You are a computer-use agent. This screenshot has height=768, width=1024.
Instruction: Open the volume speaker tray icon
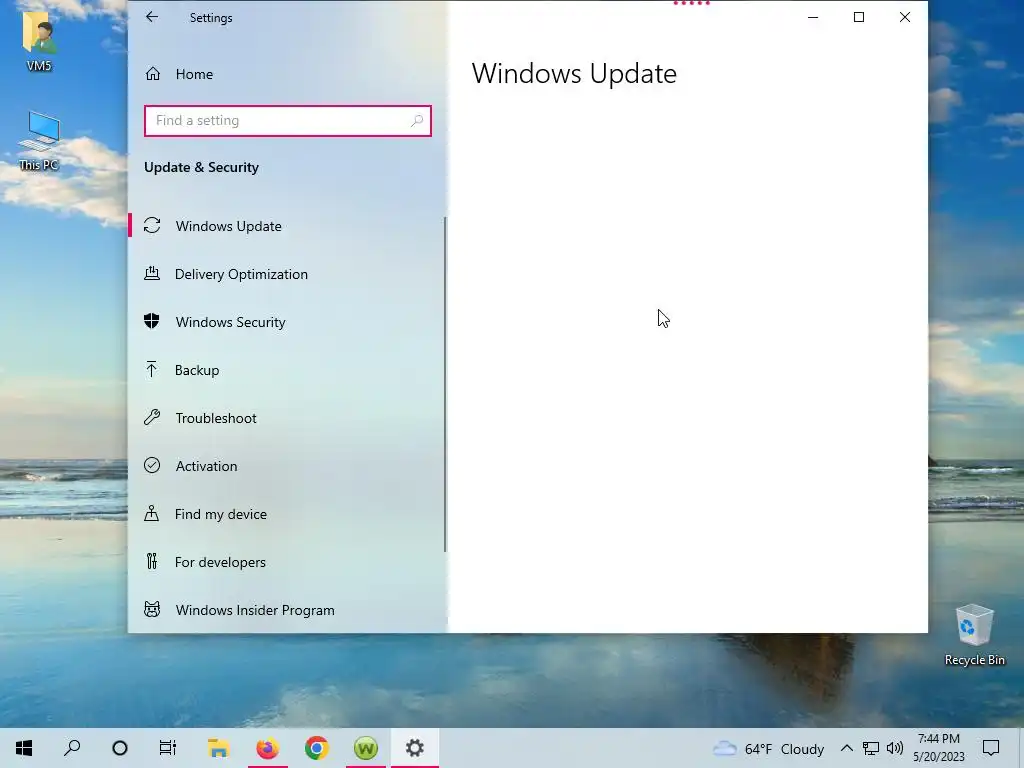point(895,748)
